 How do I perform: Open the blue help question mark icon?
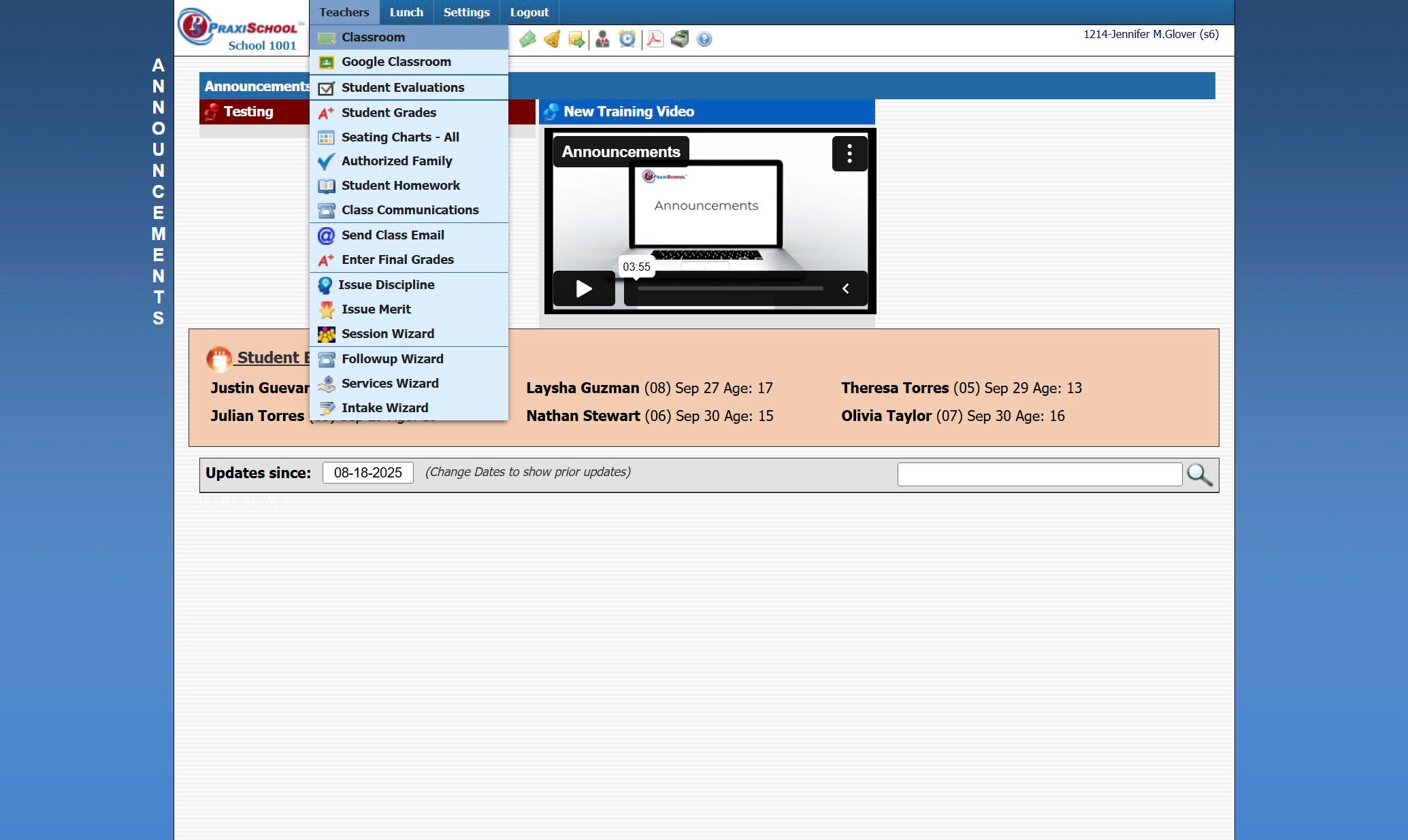click(x=704, y=39)
